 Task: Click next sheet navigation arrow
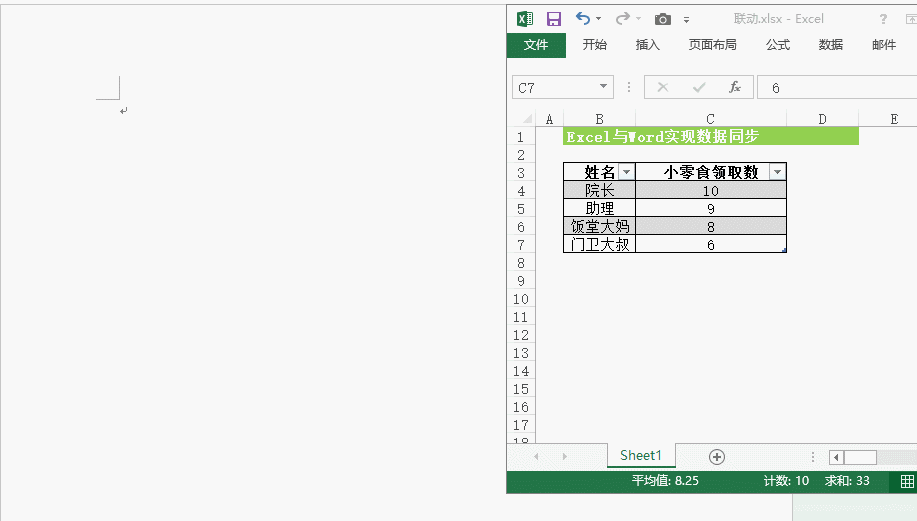pyautogui.click(x=564, y=457)
